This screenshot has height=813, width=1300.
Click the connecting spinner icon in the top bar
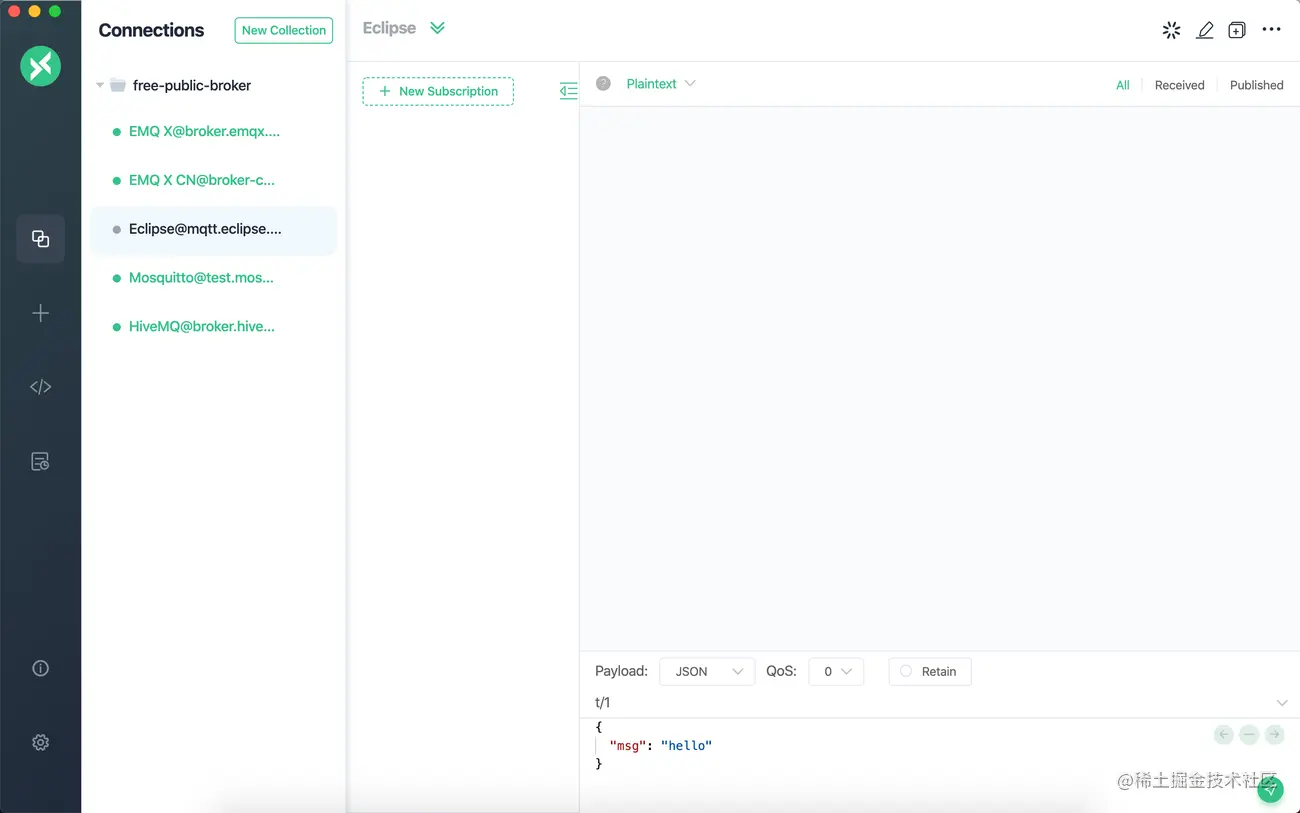click(x=1171, y=30)
